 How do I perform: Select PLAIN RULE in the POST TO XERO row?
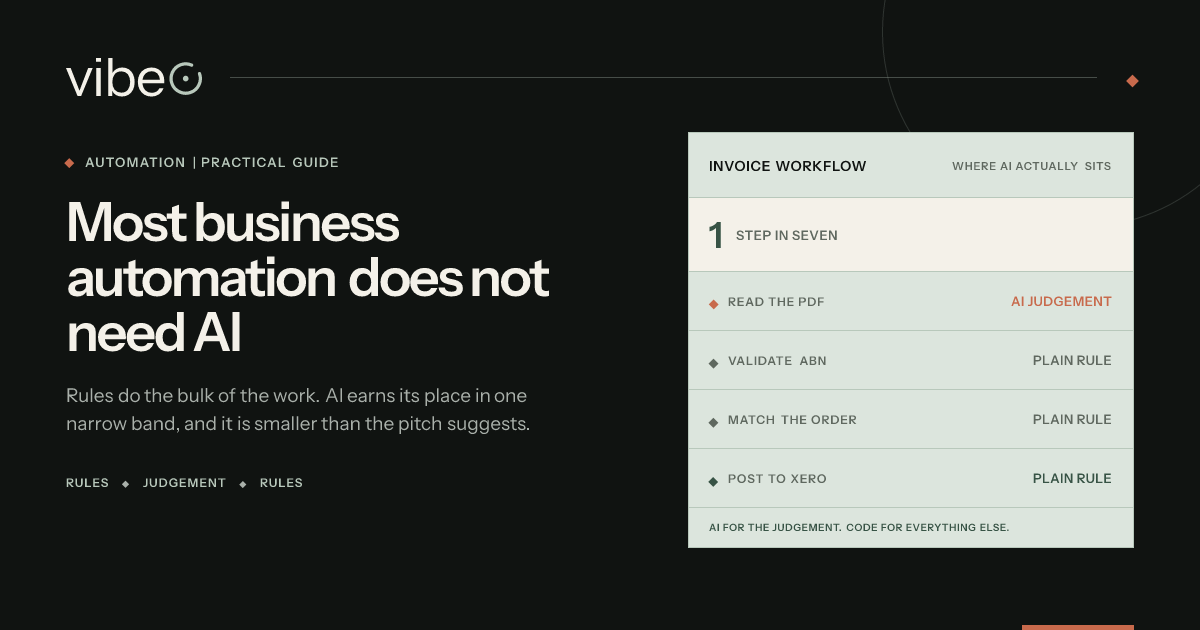1072,478
